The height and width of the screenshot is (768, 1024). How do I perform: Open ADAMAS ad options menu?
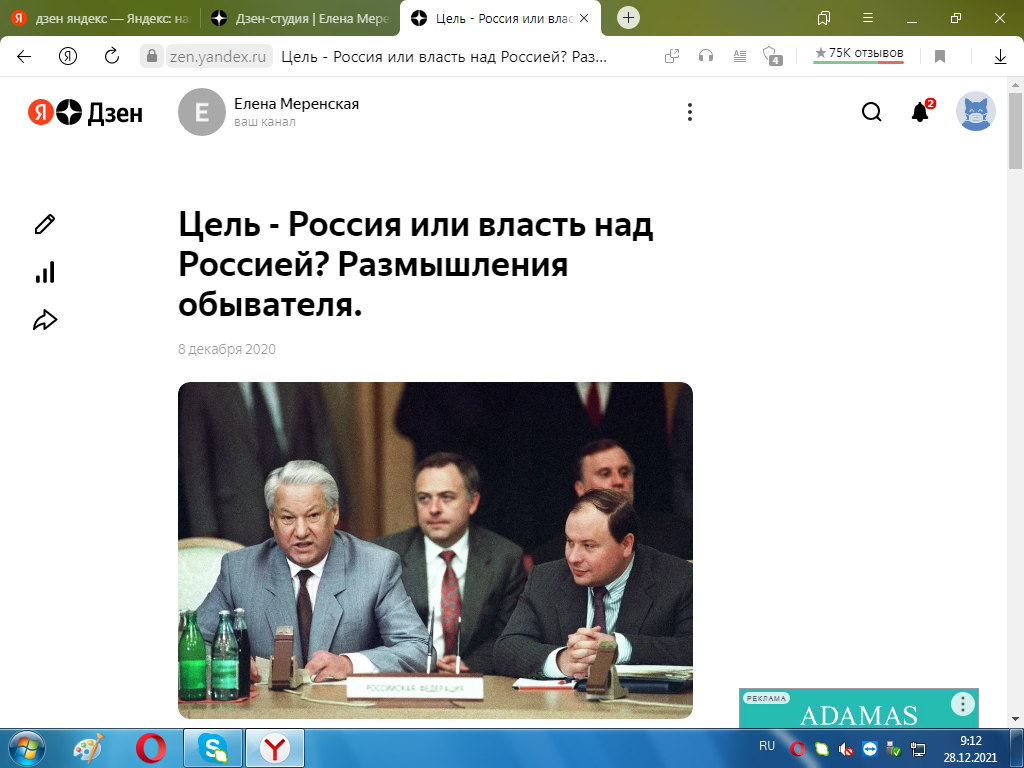pos(962,704)
